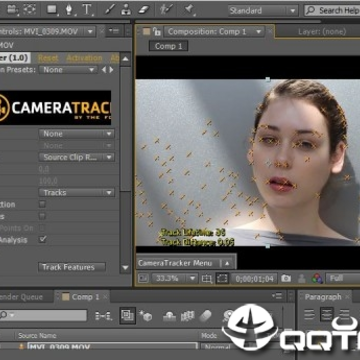Screen dimensions: 360x360
Task: Take a snapshot with the camera icon
Action: point(286,278)
